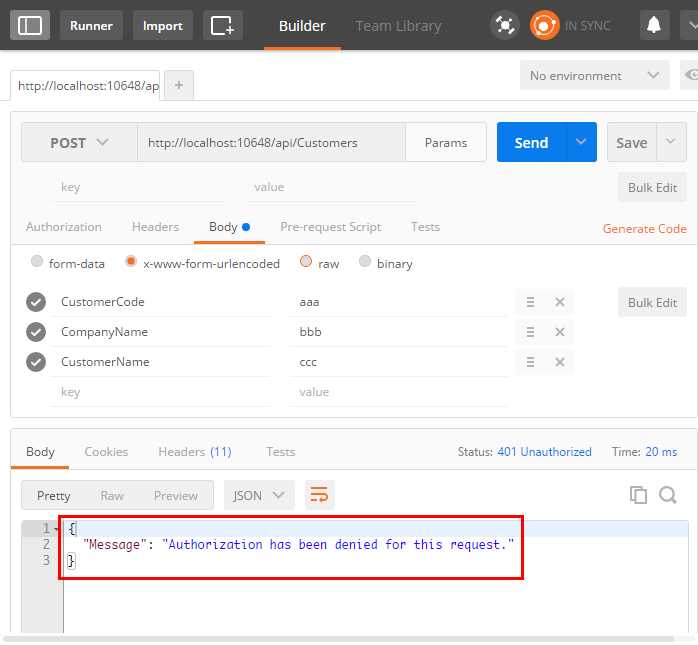Expand the POST method dropdown
The image size is (698, 645).
point(79,142)
